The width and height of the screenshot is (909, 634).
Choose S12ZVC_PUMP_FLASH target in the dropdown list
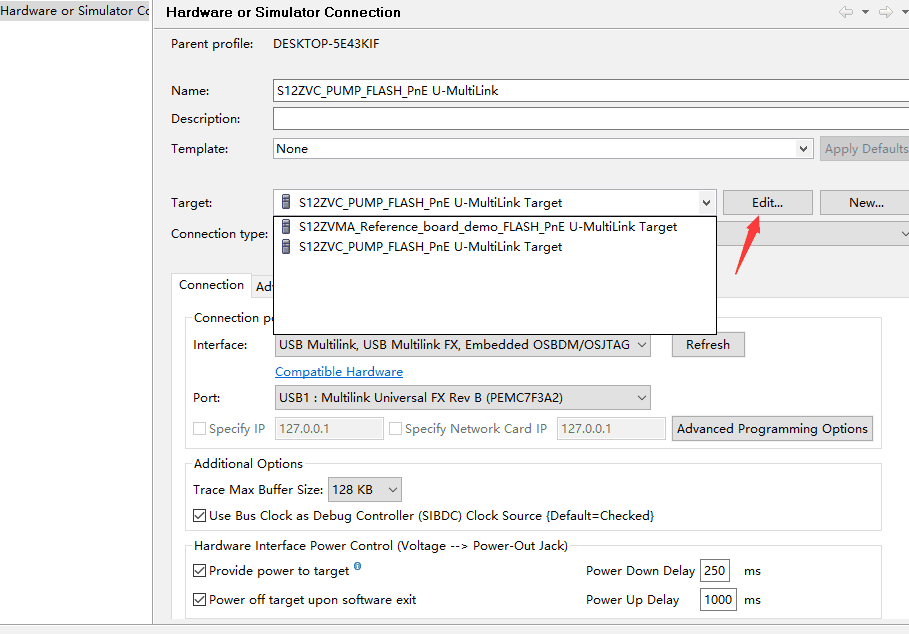click(x=430, y=247)
